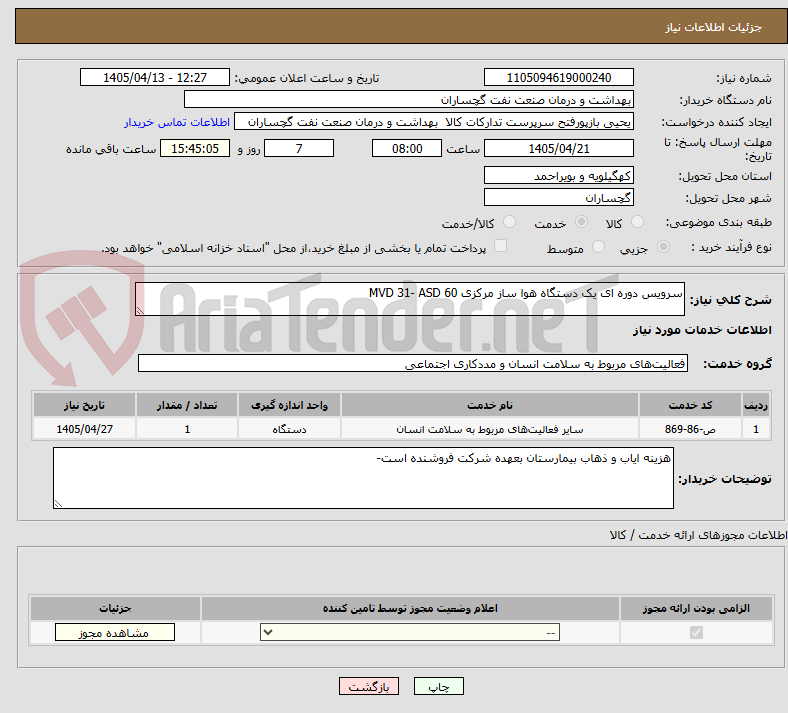Open the مشاهده مجوز license view button
The image size is (788, 713).
point(115,633)
